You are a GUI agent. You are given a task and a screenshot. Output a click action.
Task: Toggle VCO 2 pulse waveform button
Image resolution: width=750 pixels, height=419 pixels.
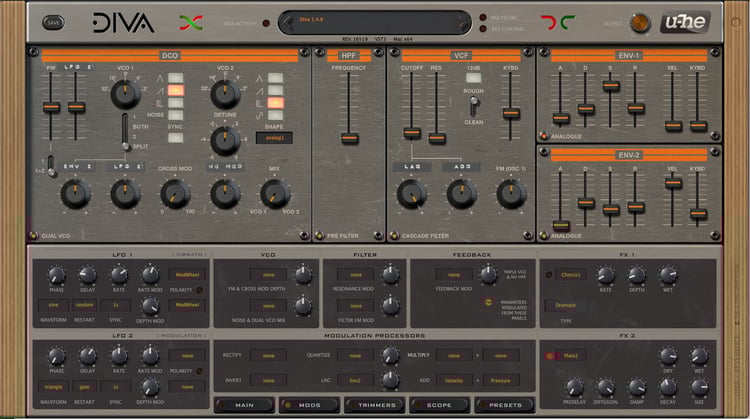coord(275,103)
